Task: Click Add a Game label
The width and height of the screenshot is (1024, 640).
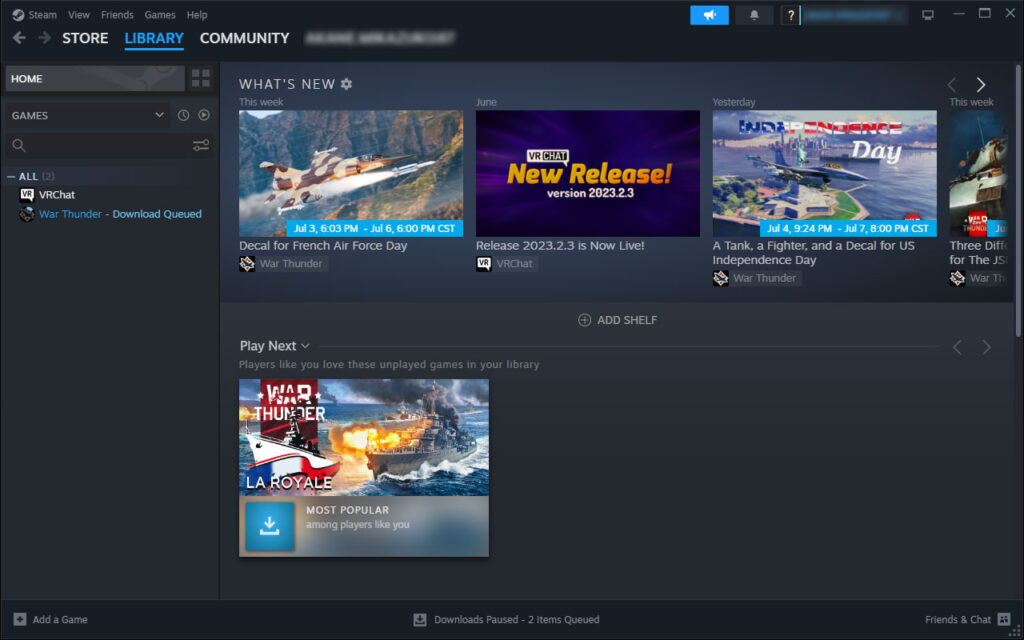Action: [60, 619]
